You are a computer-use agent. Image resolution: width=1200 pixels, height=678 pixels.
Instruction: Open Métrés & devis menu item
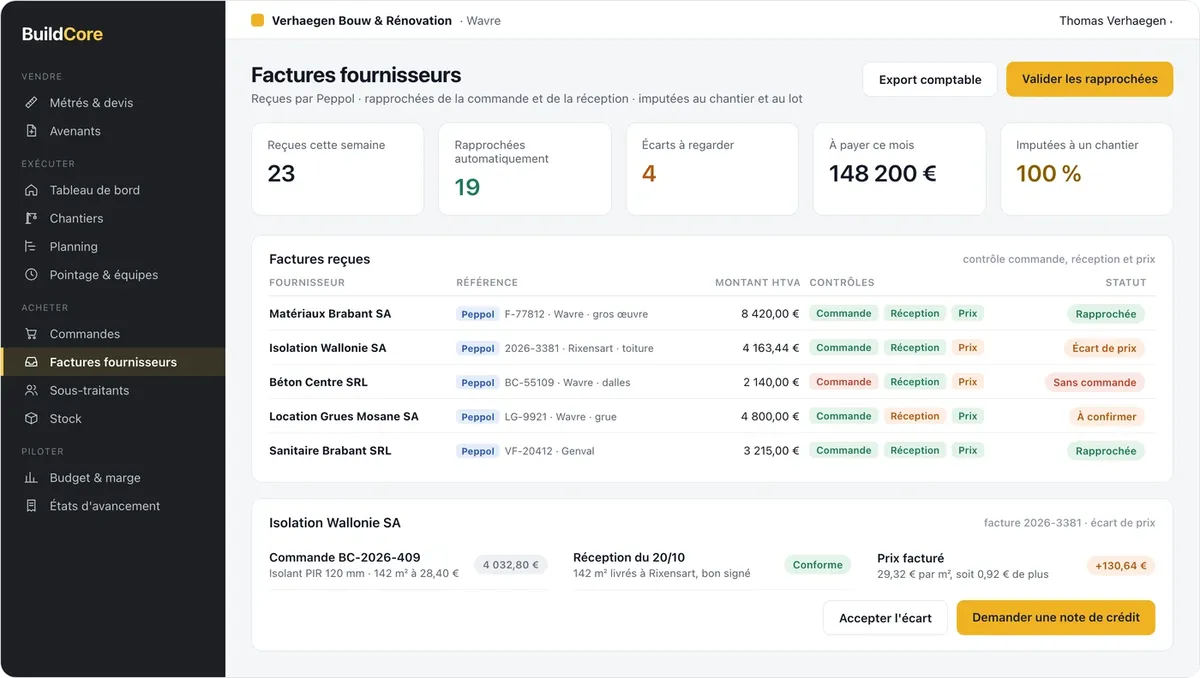[112, 103]
